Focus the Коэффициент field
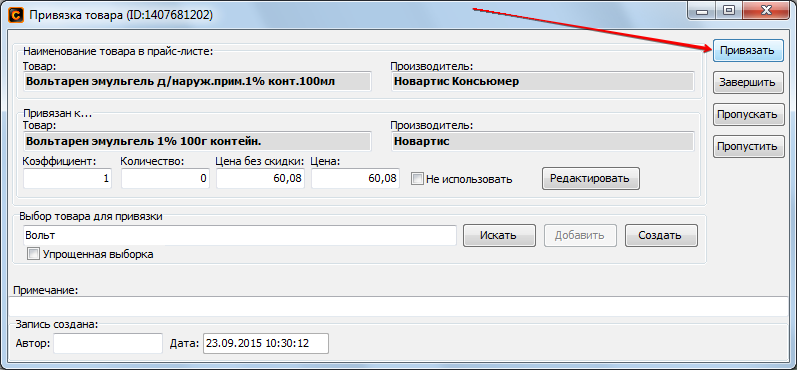This screenshot has width=797, height=370. [68, 178]
